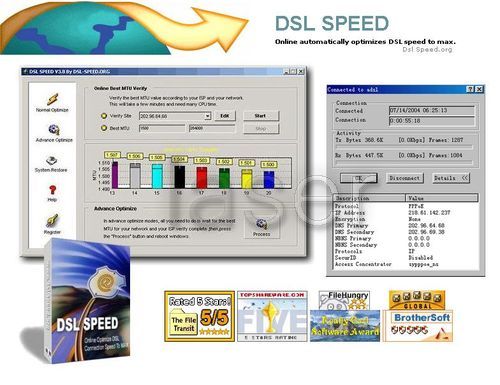Minimize the DSL SPEED V3.8 window
The height and width of the screenshot is (385, 500).
tap(286, 71)
